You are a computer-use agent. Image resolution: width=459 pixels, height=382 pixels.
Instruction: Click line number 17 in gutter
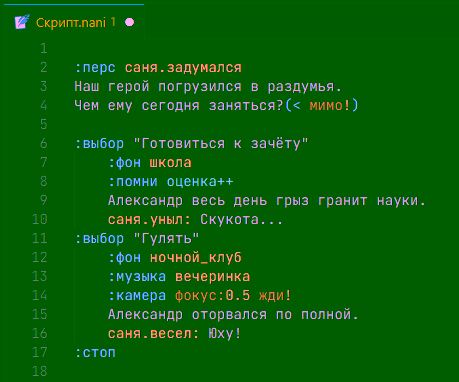[x=40, y=352]
